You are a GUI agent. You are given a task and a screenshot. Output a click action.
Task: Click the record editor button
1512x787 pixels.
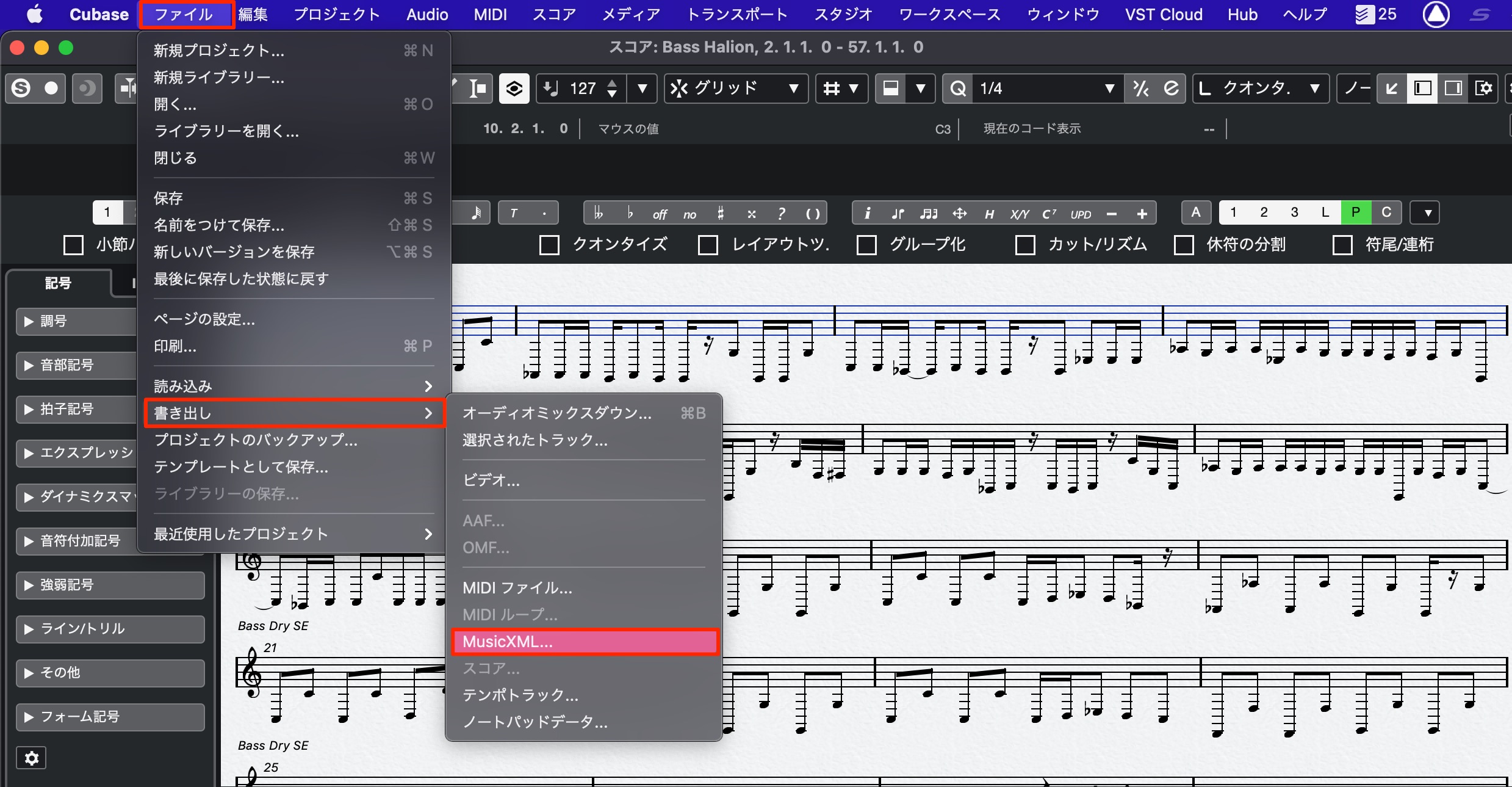pyautogui.click(x=51, y=89)
